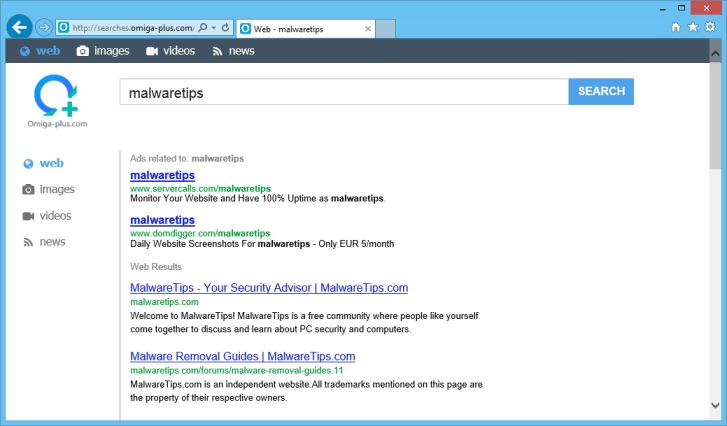Click sidebar video icon beside 'videos'
Screen dimensions: 727x426
28,216
